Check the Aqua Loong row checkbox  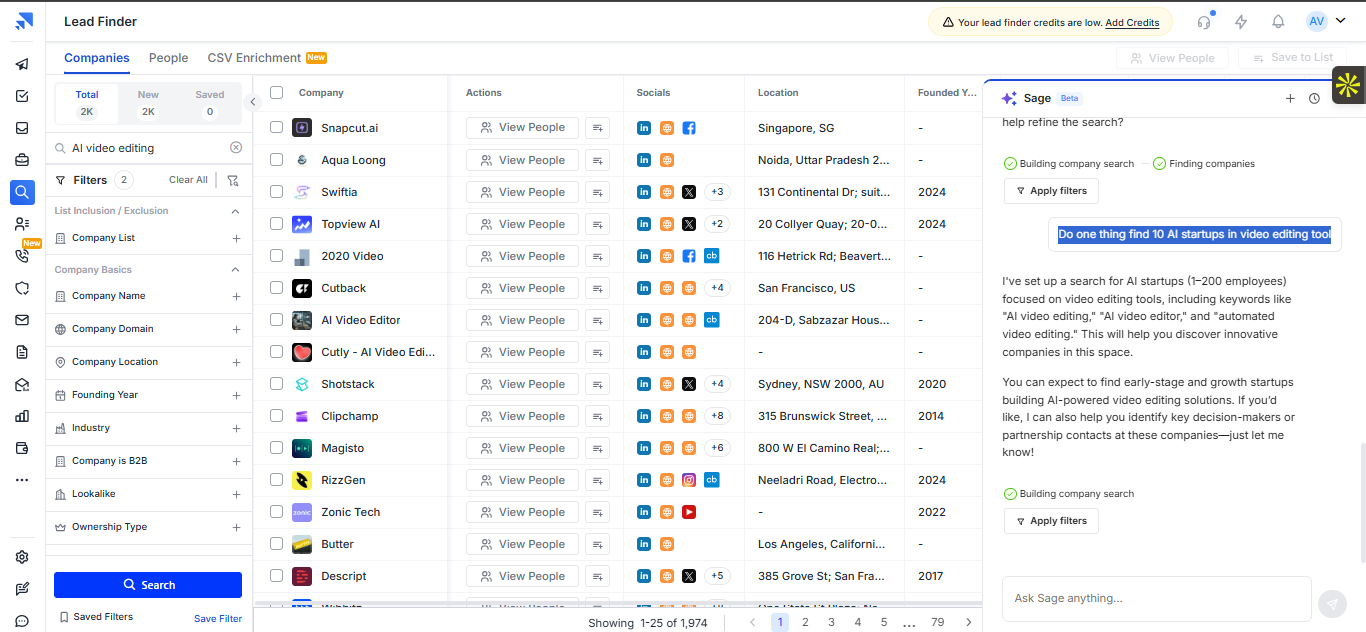[277, 159]
